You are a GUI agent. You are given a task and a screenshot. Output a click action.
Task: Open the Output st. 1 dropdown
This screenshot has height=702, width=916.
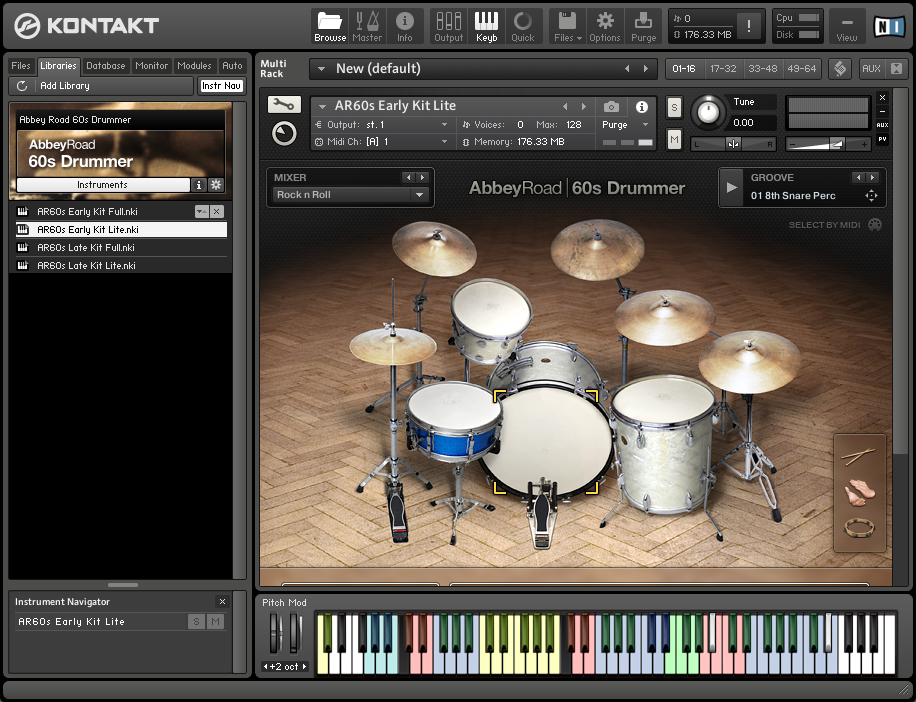pyautogui.click(x=445, y=124)
